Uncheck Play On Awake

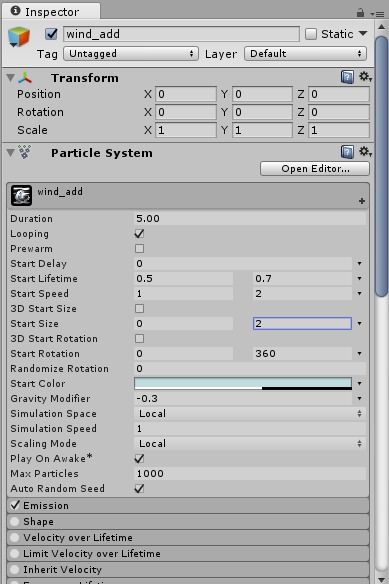(139, 458)
